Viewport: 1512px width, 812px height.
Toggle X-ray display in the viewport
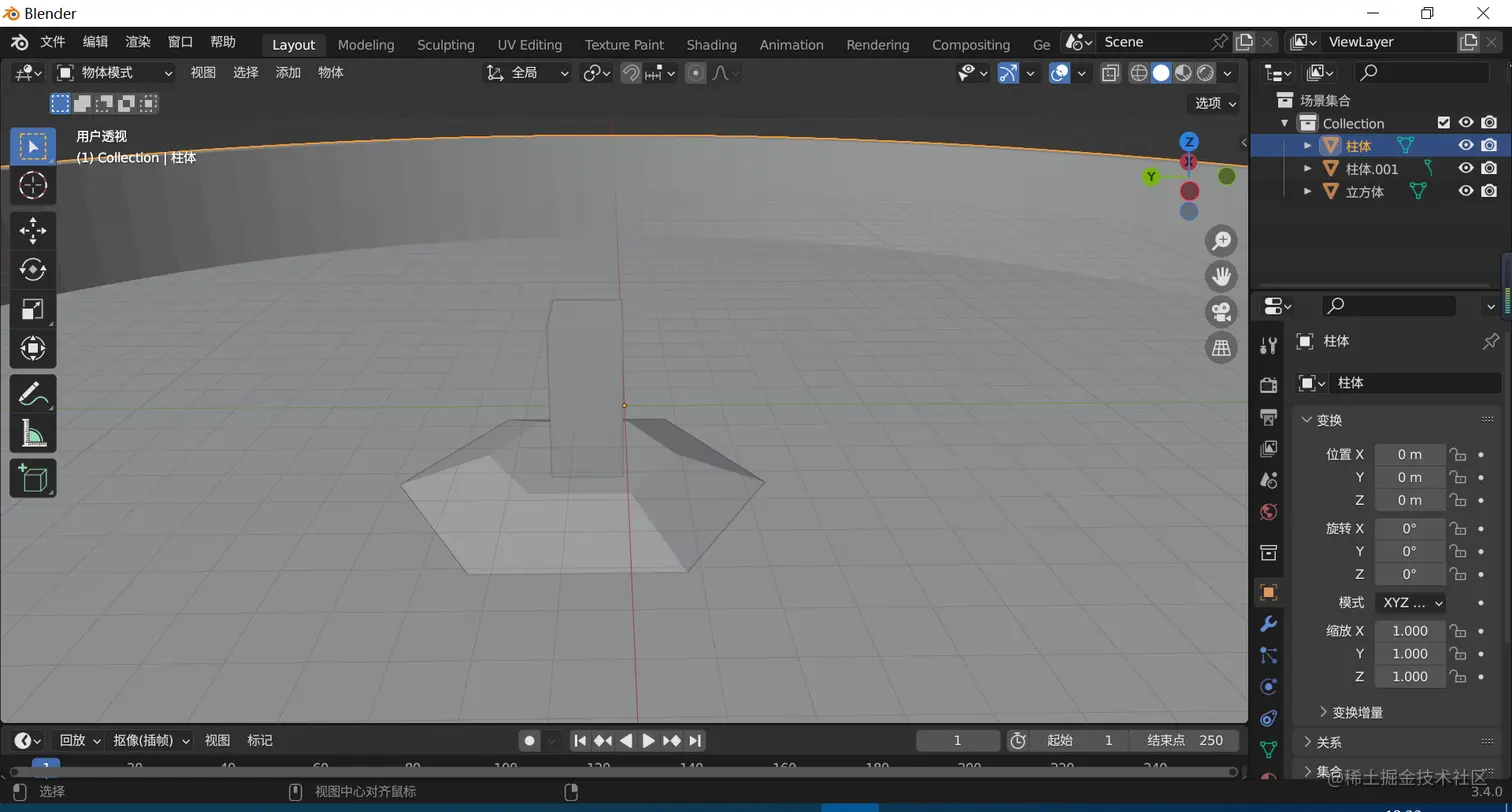(1110, 73)
